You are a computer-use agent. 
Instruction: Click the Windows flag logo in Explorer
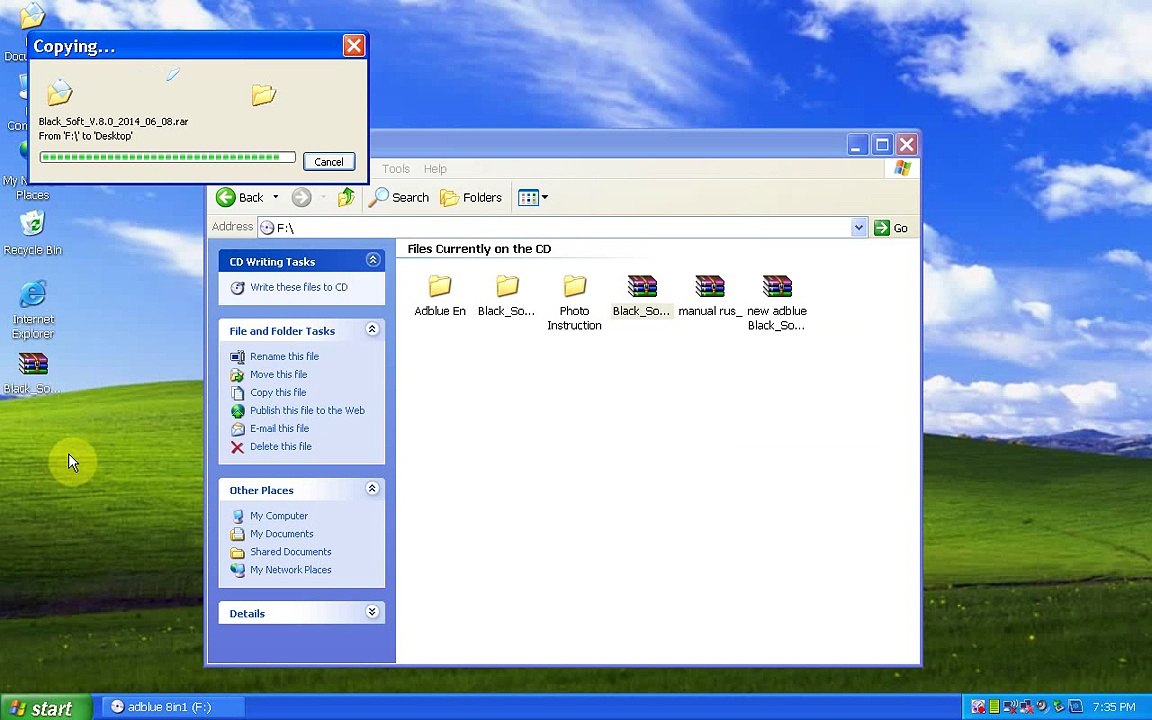pyautogui.click(x=902, y=168)
